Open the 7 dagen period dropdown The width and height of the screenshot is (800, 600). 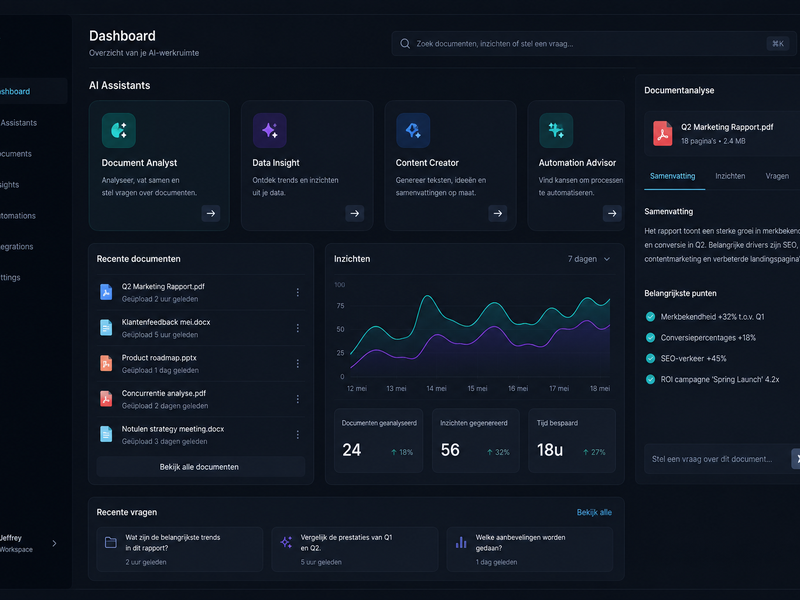[589, 259]
